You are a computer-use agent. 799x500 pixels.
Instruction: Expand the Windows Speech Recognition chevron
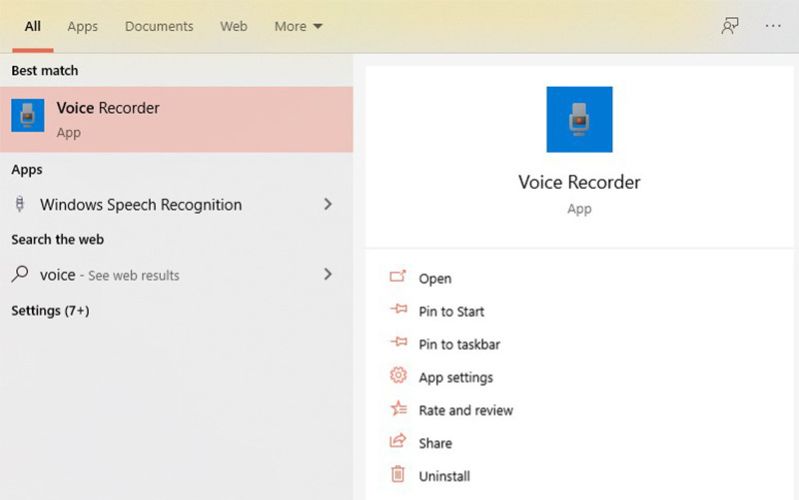point(327,204)
